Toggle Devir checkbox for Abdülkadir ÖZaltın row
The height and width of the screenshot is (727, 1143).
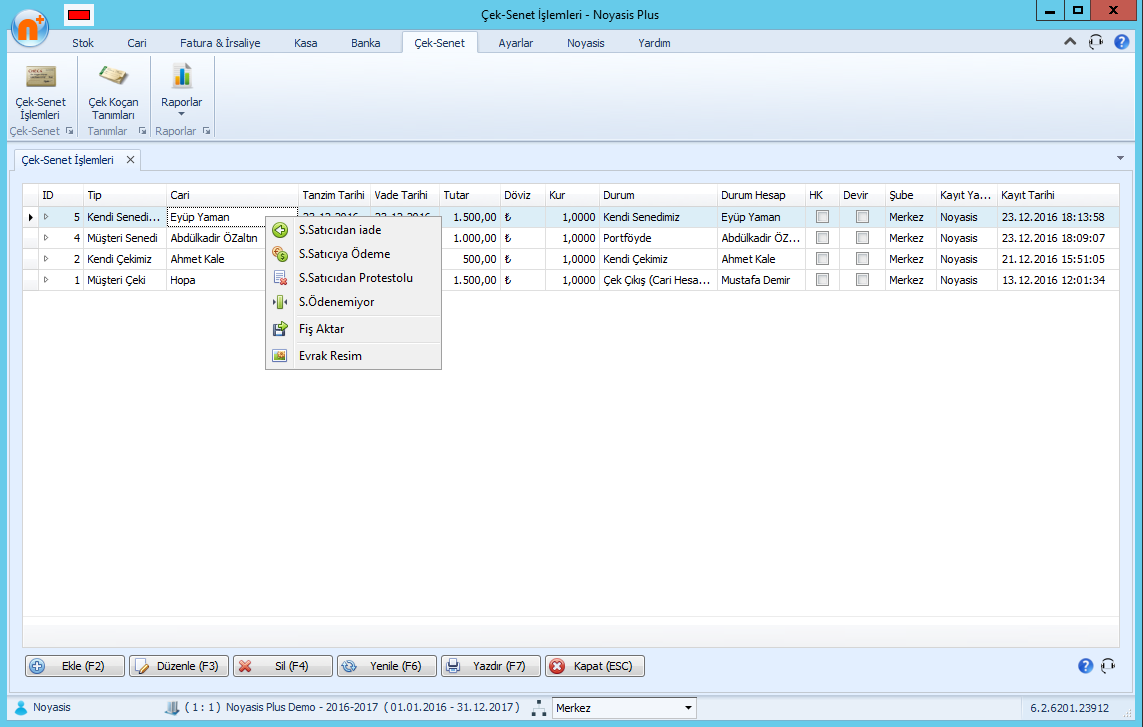(862, 238)
